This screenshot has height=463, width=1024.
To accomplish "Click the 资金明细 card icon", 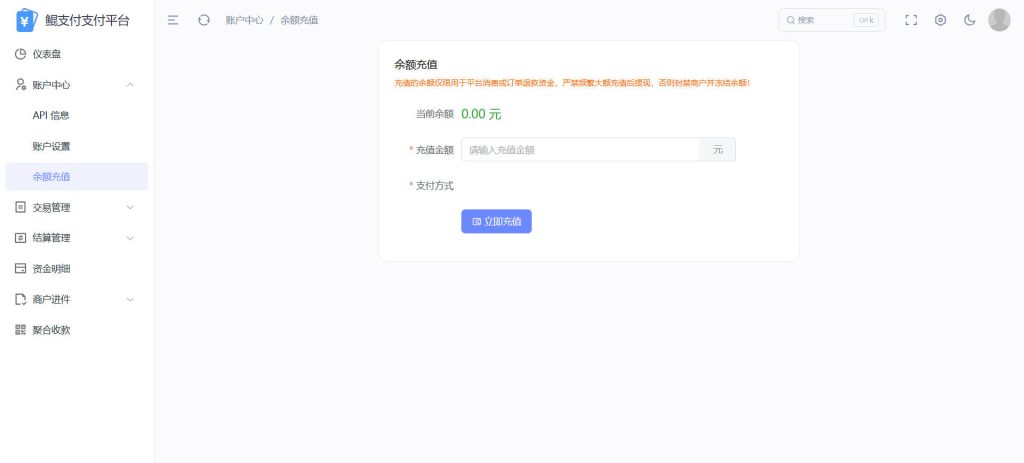I will click(x=20, y=268).
